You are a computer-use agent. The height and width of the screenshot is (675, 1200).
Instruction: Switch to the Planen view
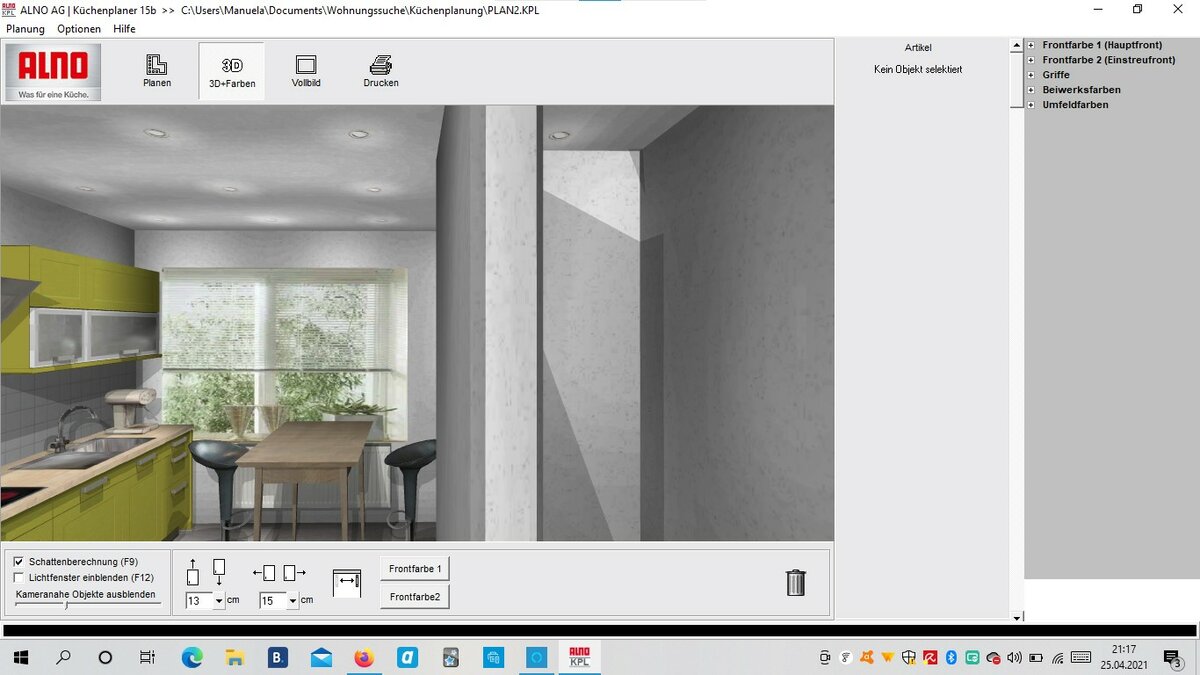click(157, 70)
